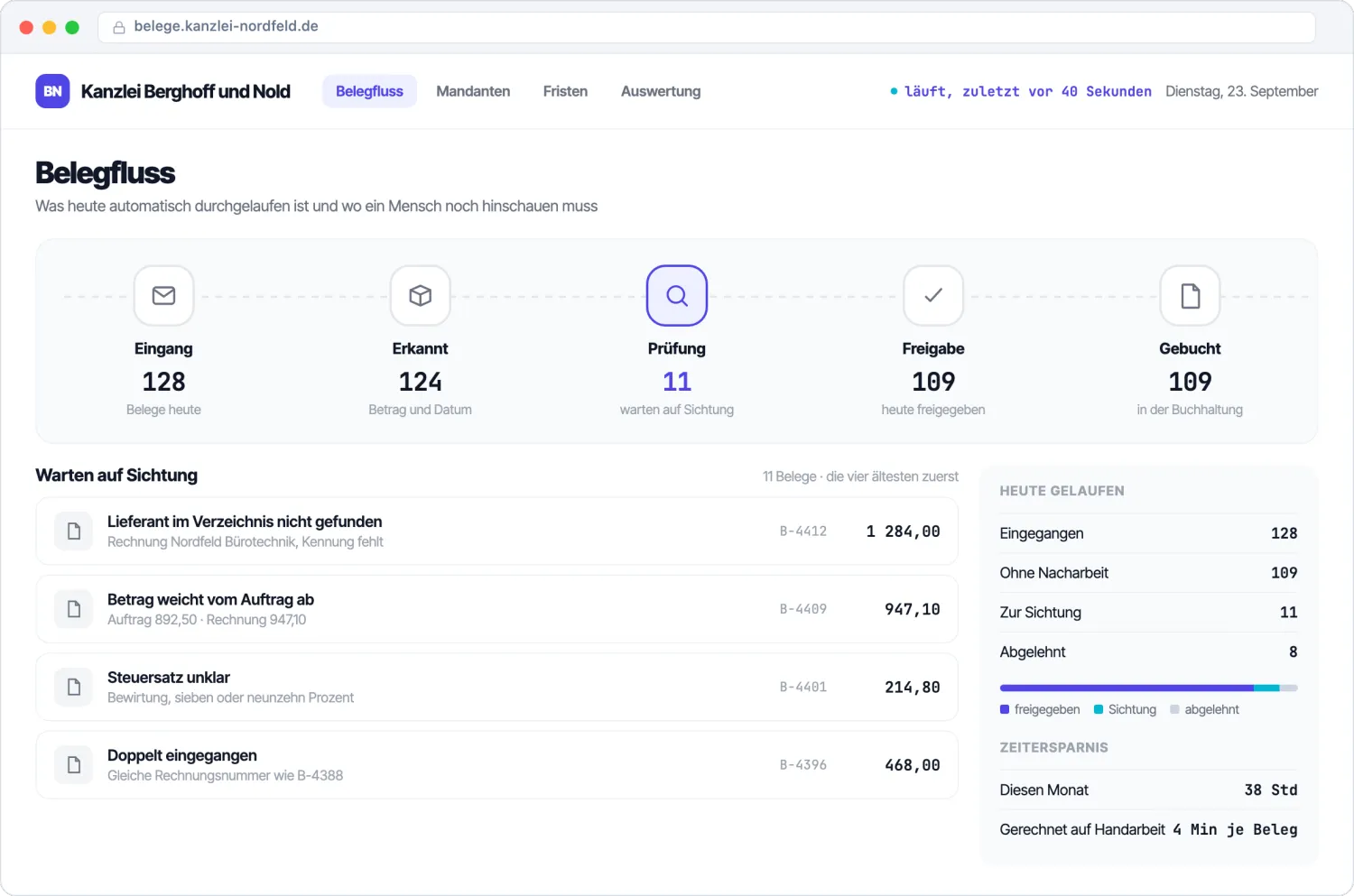
Task: Click the freigegeben progress bar segment
Action: click(1127, 688)
